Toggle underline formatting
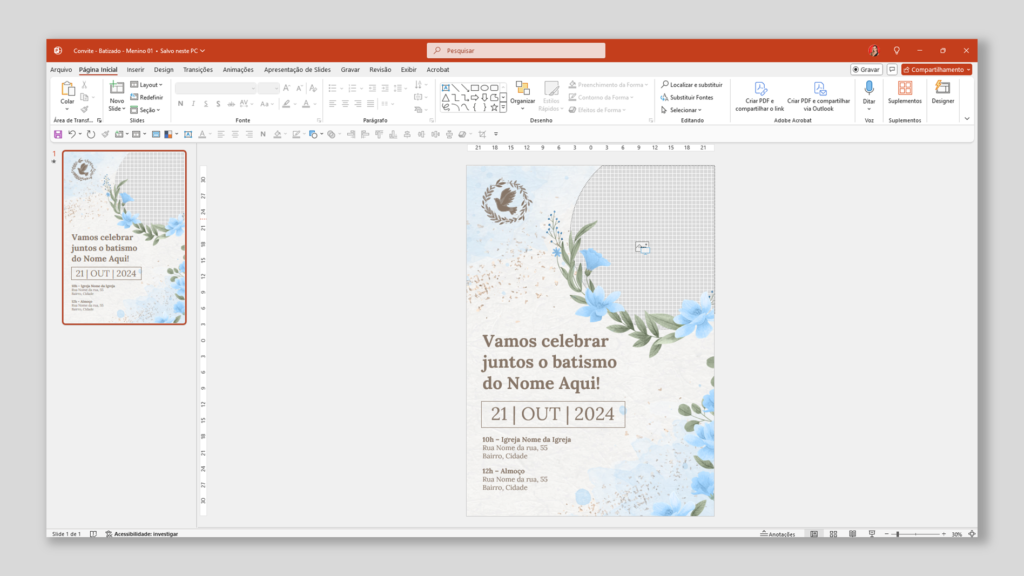Image resolution: width=1024 pixels, height=576 pixels. click(x=206, y=104)
